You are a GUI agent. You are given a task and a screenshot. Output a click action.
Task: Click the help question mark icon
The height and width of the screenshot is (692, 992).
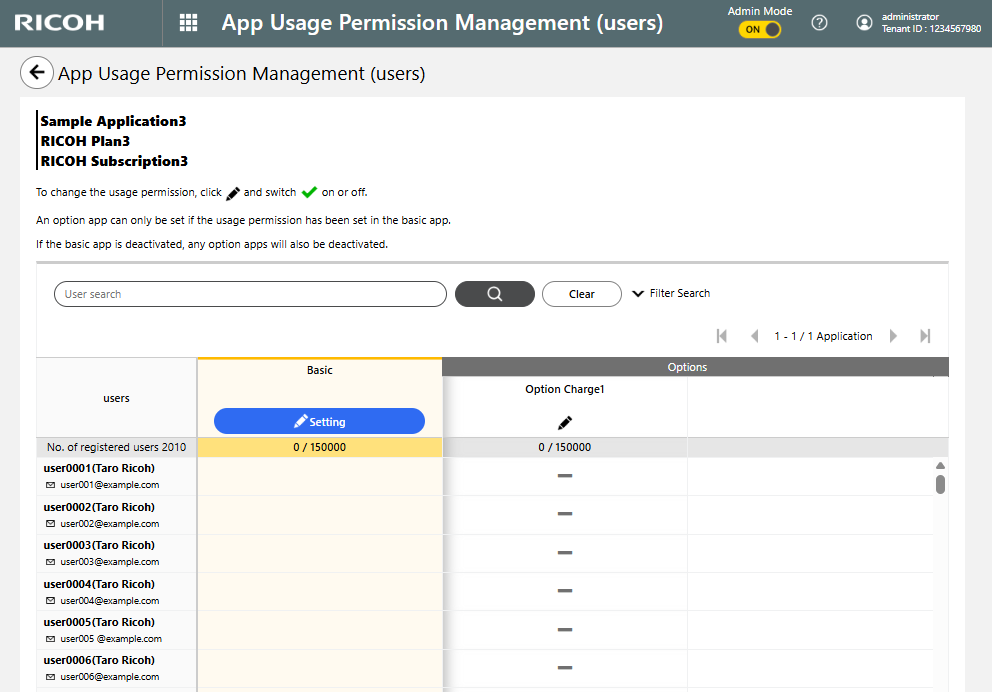[x=819, y=23]
